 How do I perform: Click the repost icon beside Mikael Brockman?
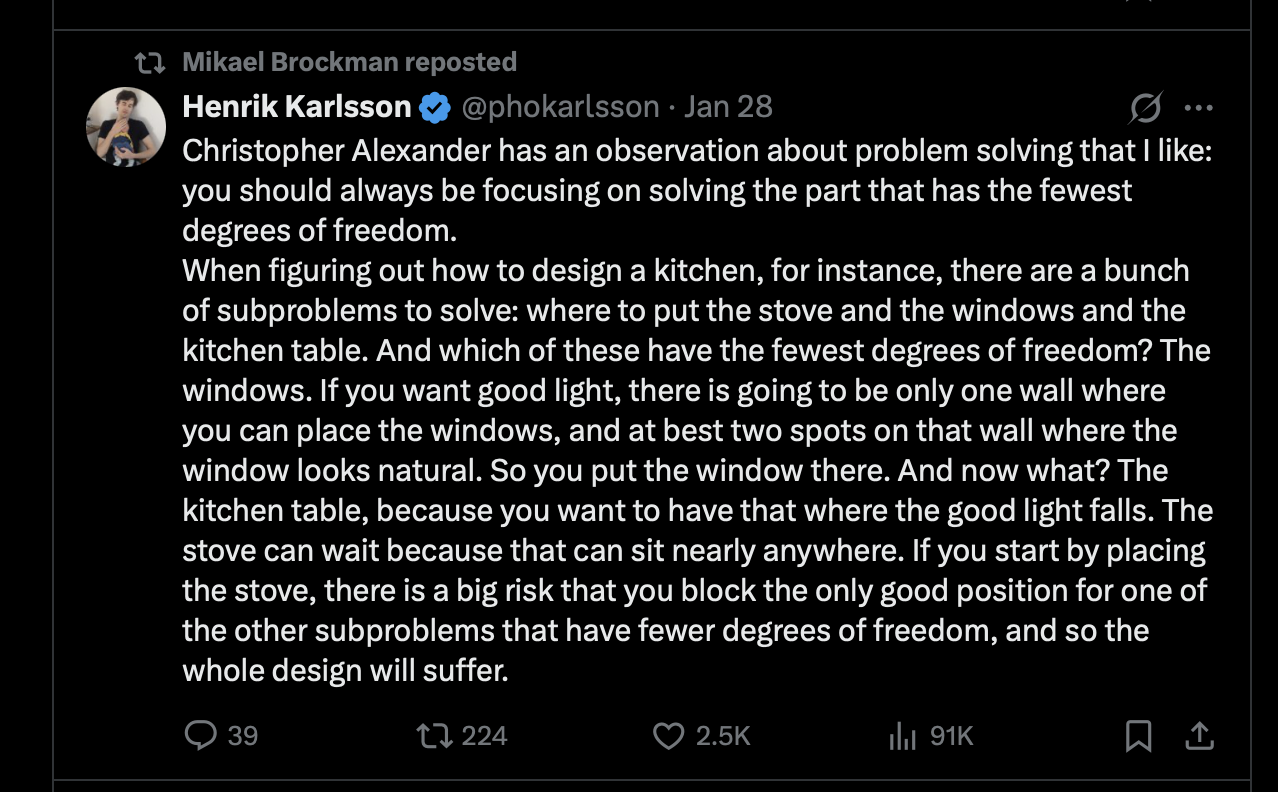click(150, 63)
